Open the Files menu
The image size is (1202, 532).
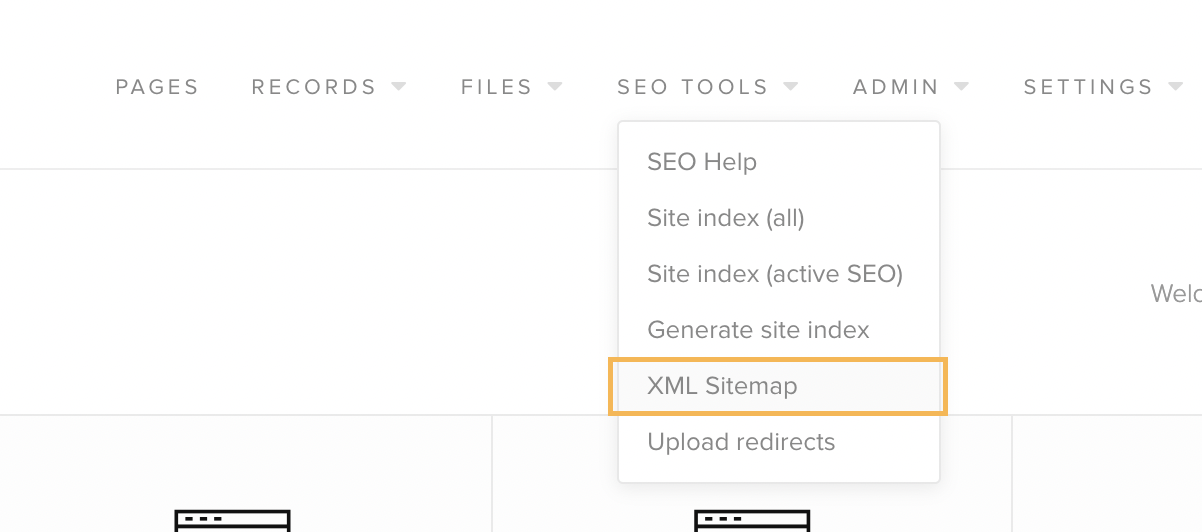[496, 87]
